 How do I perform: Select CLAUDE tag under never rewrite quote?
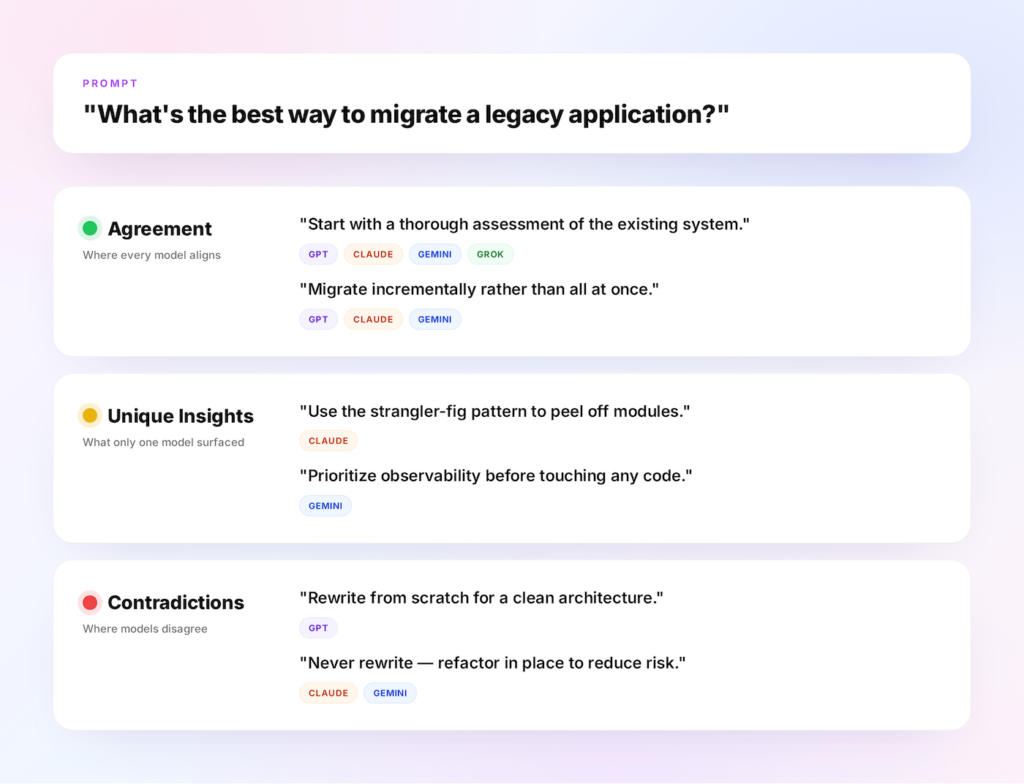(x=328, y=693)
